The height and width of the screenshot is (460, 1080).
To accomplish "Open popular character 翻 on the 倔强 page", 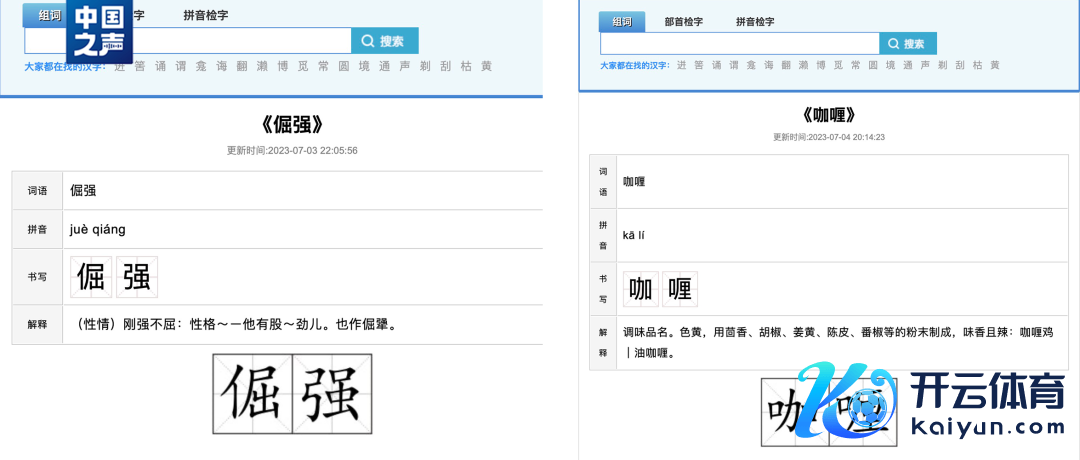I will point(242,67).
